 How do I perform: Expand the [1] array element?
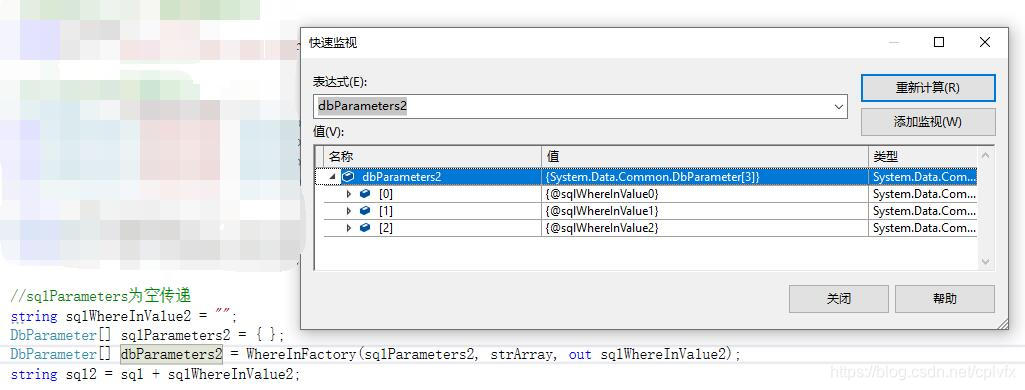(348, 211)
